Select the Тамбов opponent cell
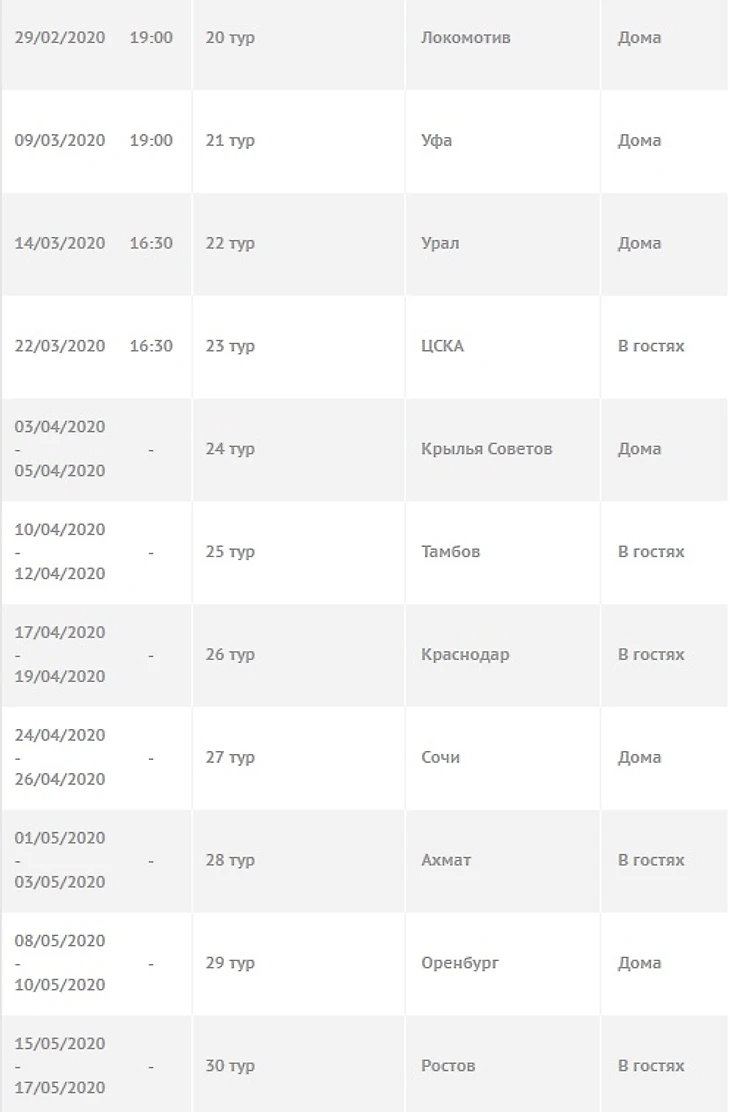730x1112 pixels. click(451, 552)
